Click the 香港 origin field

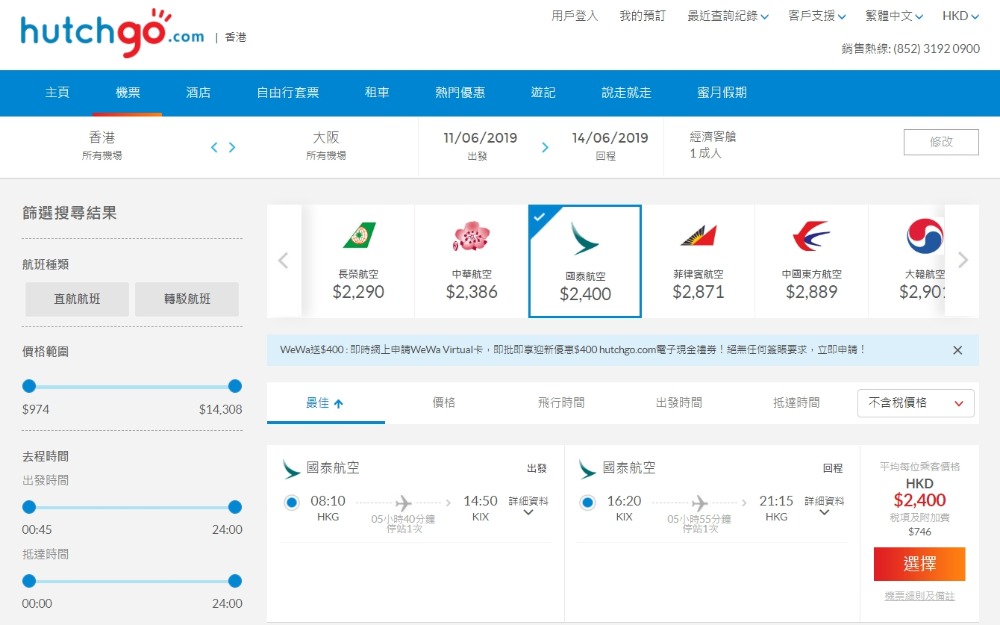pyautogui.click(x=102, y=145)
